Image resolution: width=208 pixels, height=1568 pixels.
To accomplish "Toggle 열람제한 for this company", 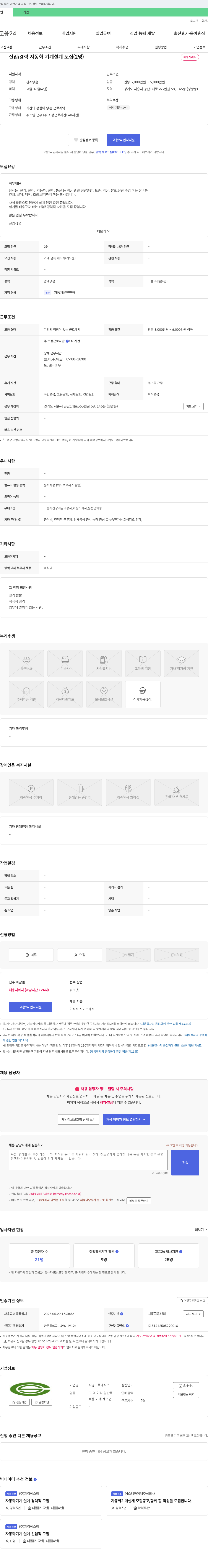I will point(42,1402).
